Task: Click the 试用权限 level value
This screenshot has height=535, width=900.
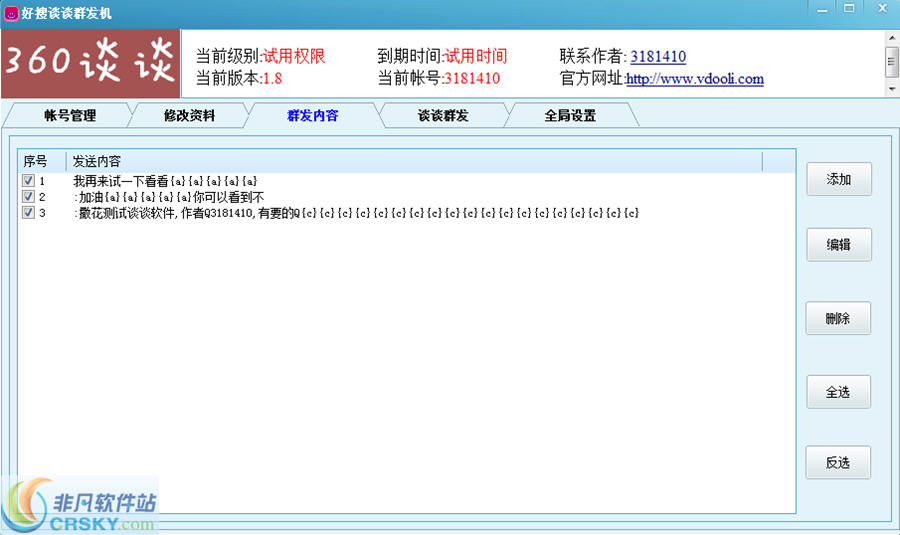Action: tap(294, 56)
